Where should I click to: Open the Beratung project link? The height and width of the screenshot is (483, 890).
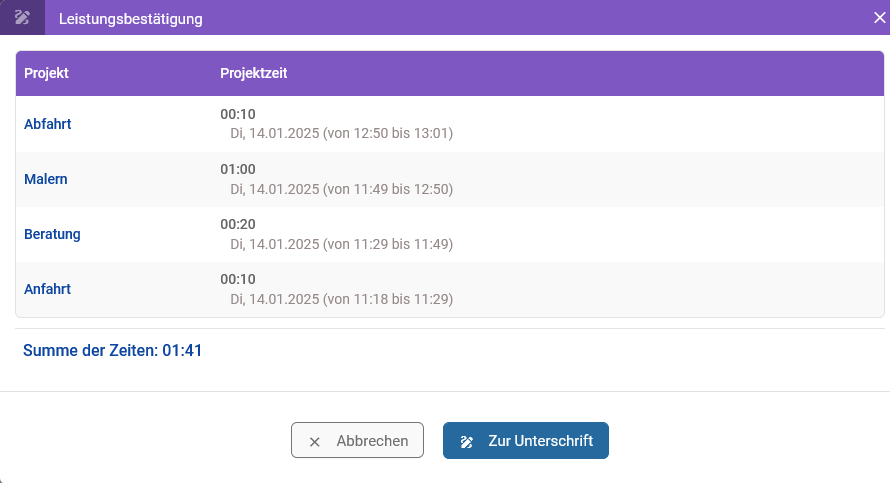click(x=52, y=234)
